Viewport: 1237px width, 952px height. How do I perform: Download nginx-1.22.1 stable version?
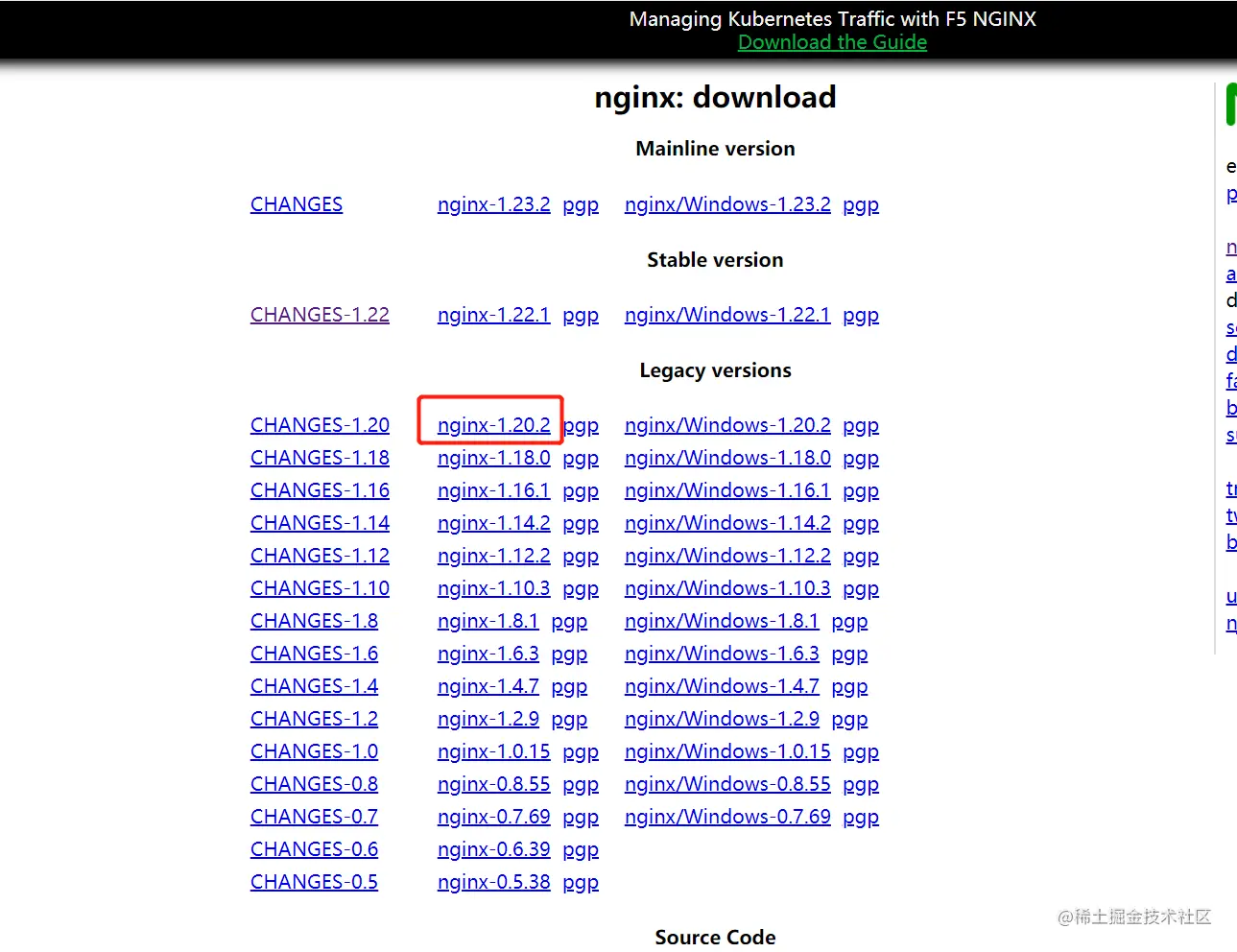click(494, 315)
